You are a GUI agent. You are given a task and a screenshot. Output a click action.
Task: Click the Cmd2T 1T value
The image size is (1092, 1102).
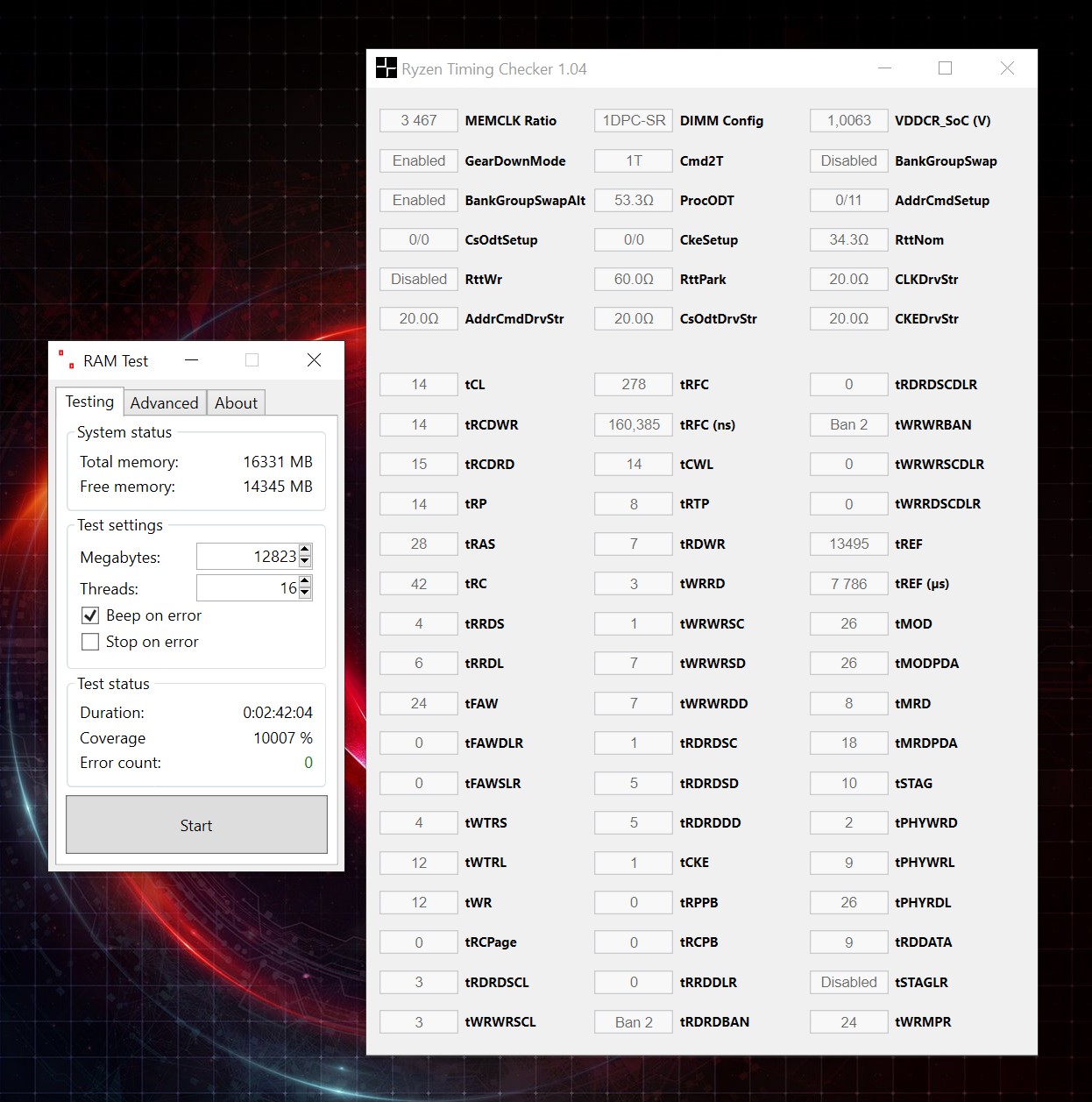(634, 160)
